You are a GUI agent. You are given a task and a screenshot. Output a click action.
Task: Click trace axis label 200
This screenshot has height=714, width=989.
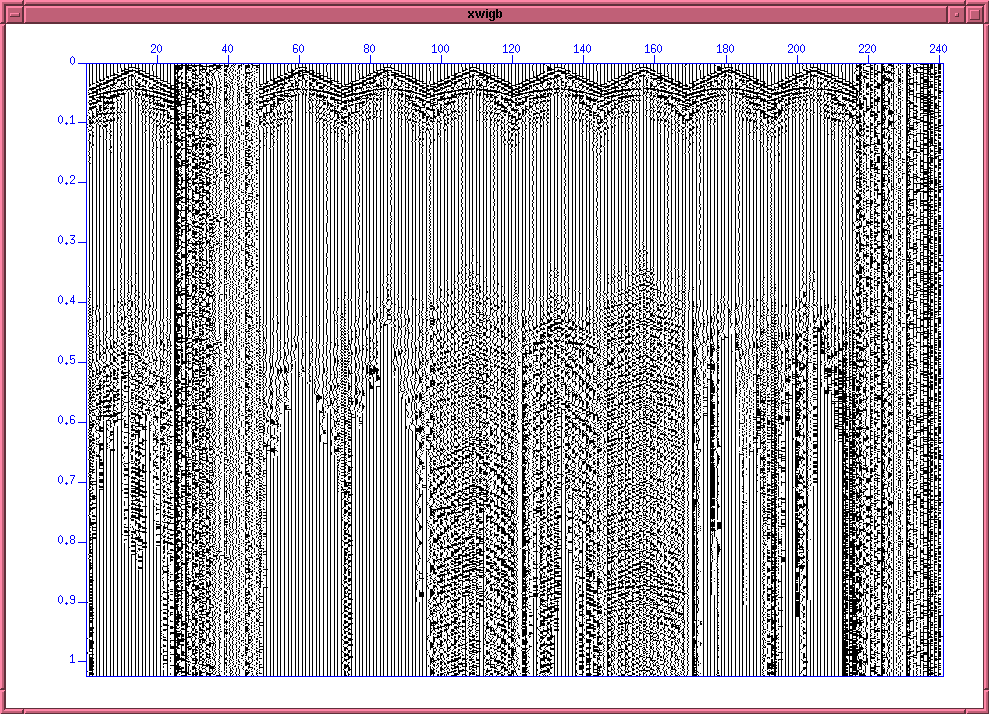point(796,48)
